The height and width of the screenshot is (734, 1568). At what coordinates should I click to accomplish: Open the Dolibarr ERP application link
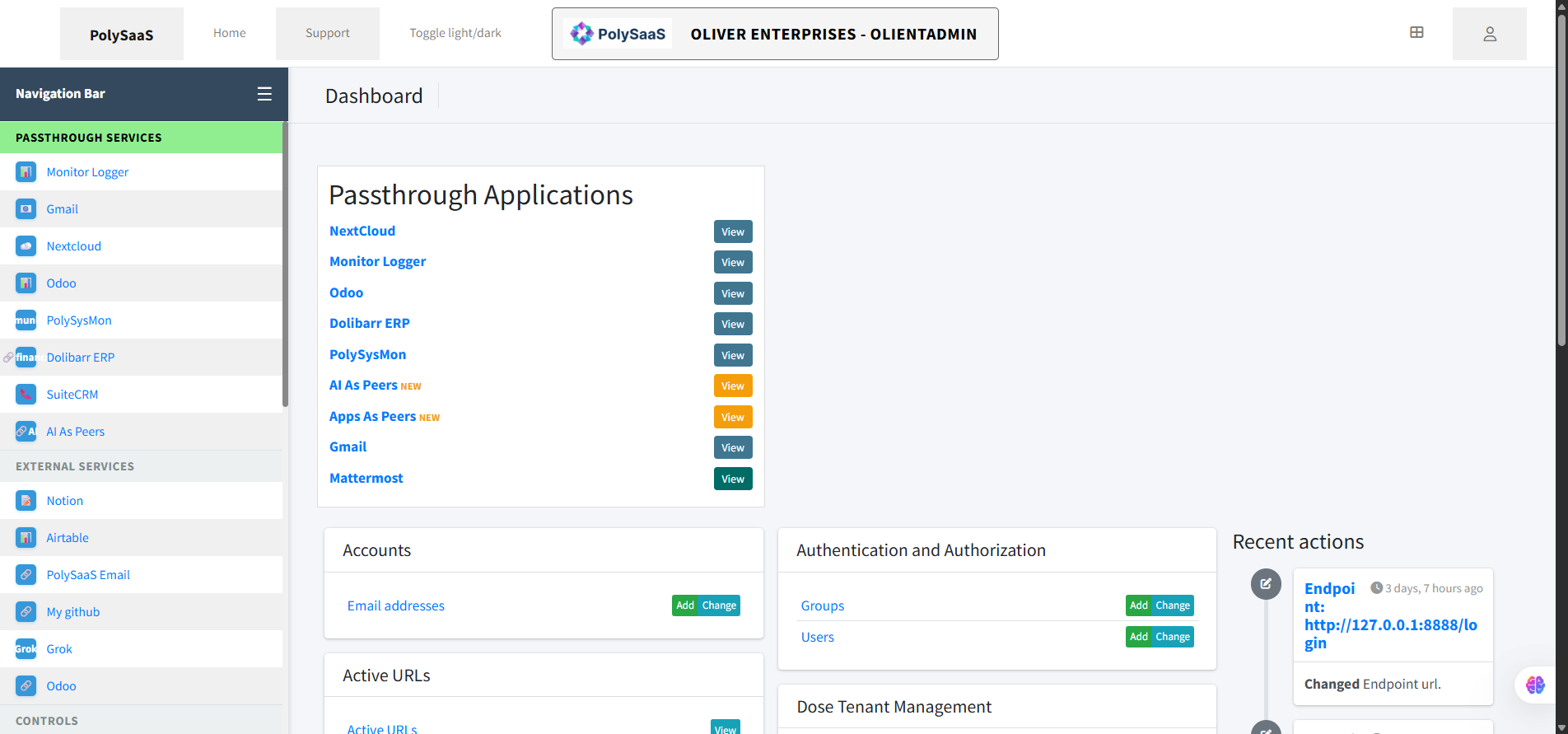[x=370, y=323]
